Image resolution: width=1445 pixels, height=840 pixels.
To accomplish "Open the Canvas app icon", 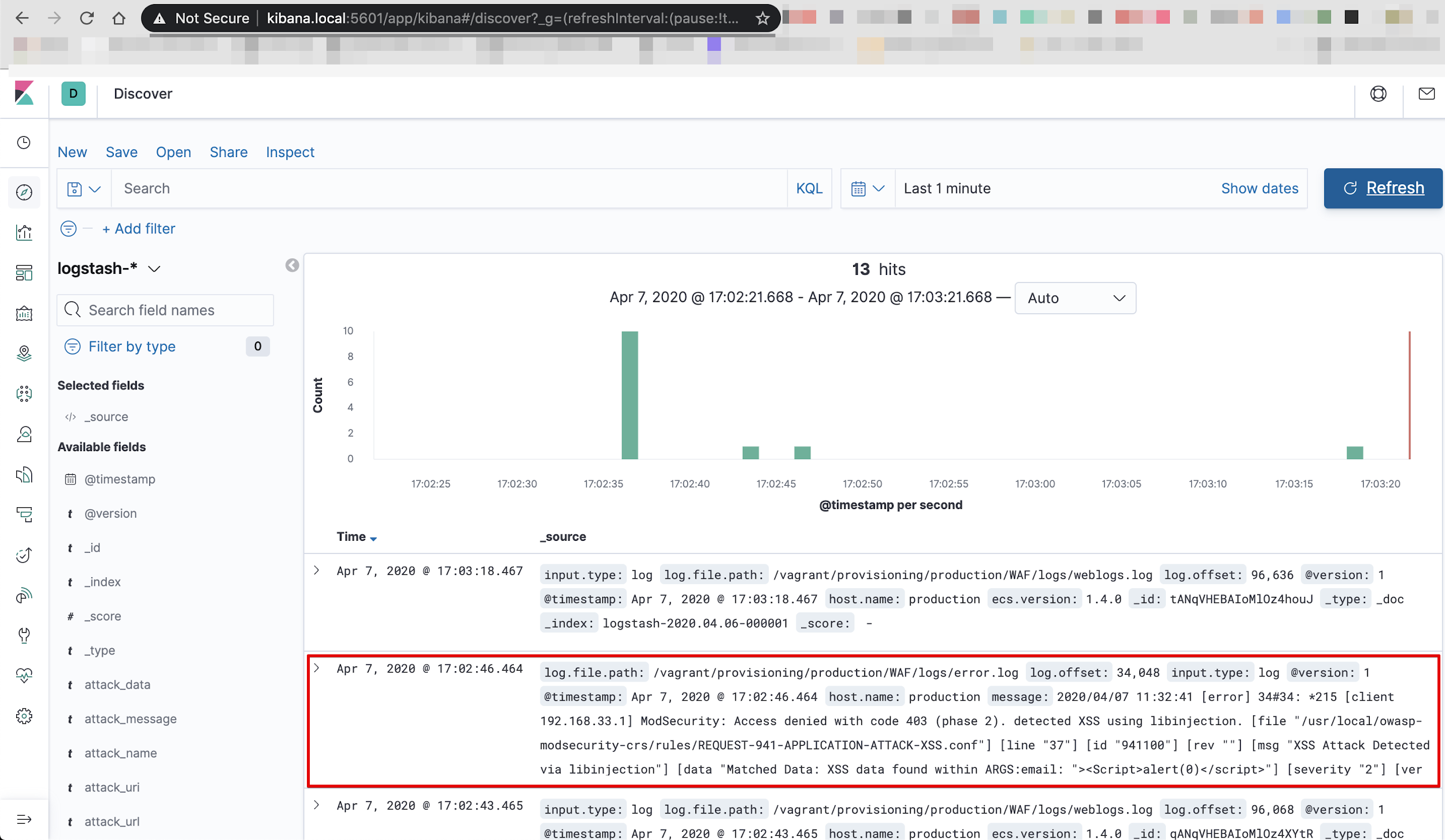I will (24, 313).
